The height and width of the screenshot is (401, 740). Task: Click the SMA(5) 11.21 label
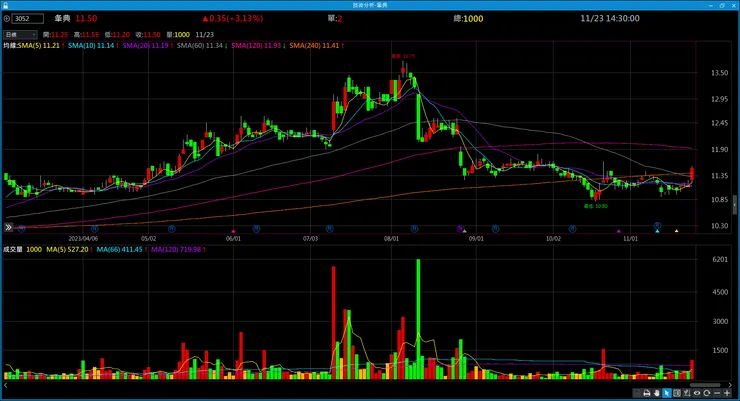coord(39,46)
